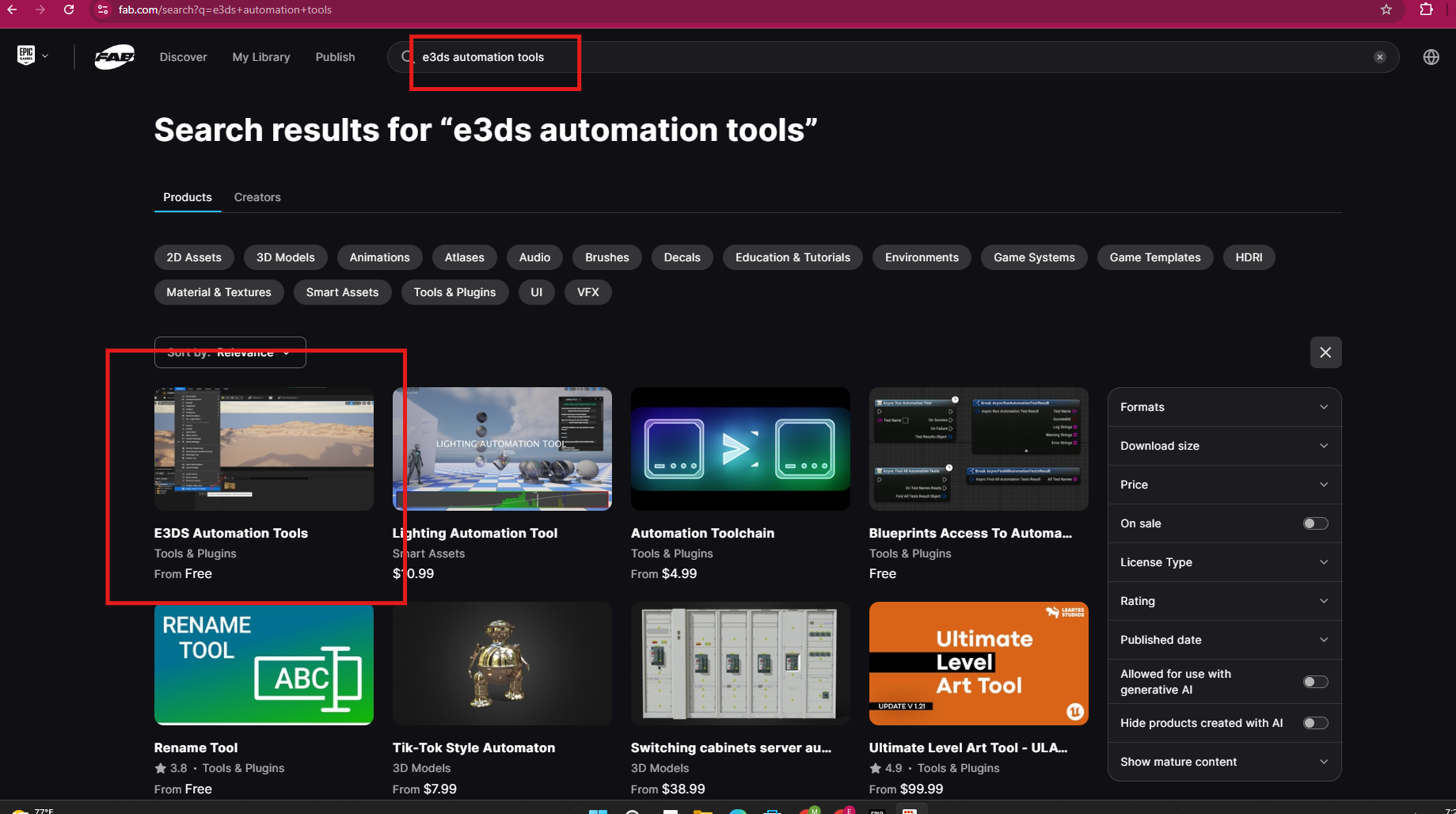Go to Fab home via the Fab logo
Image resolution: width=1456 pixels, height=814 pixels.
click(x=114, y=57)
